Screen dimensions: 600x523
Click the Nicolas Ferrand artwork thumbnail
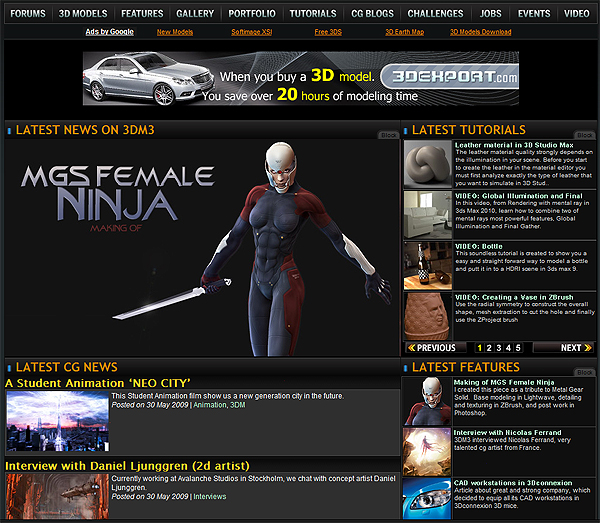[427, 452]
